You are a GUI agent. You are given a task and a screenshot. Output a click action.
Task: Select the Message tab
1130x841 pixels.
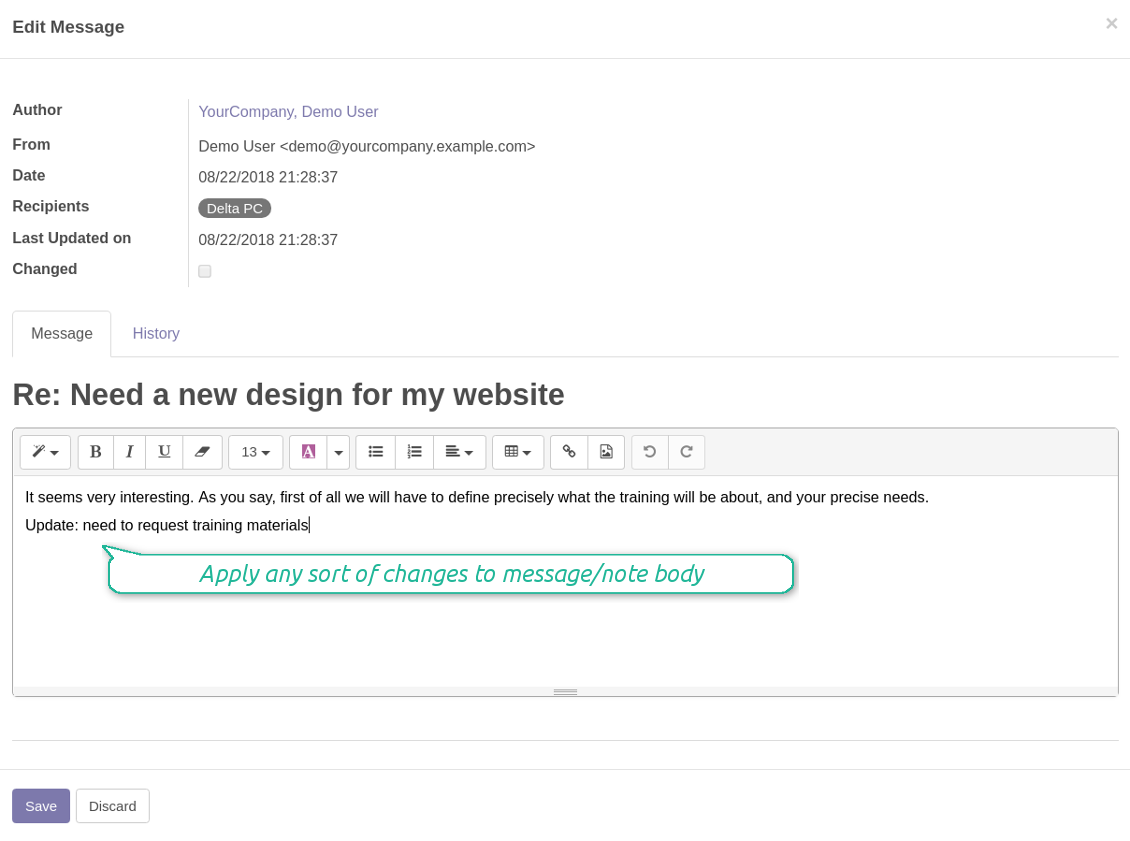pos(62,334)
